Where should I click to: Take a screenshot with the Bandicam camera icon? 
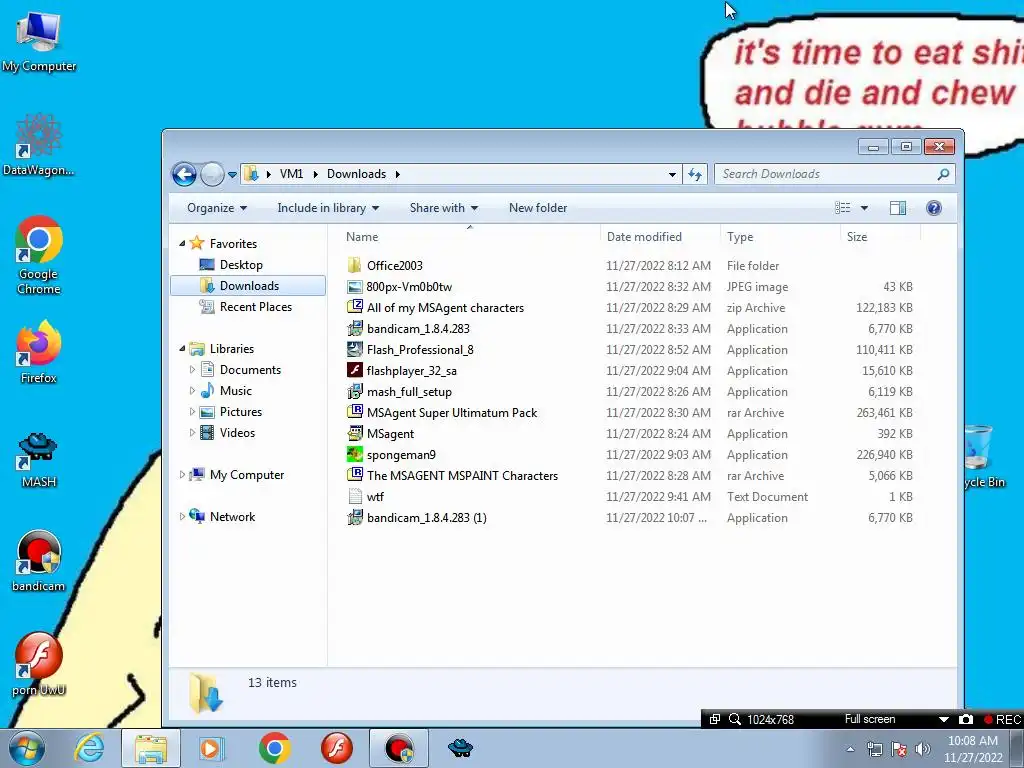pos(966,719)
